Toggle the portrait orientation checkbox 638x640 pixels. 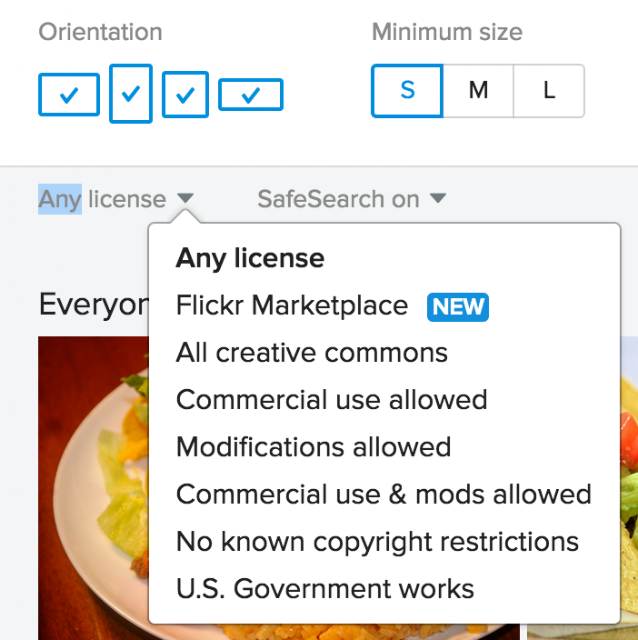131,93
